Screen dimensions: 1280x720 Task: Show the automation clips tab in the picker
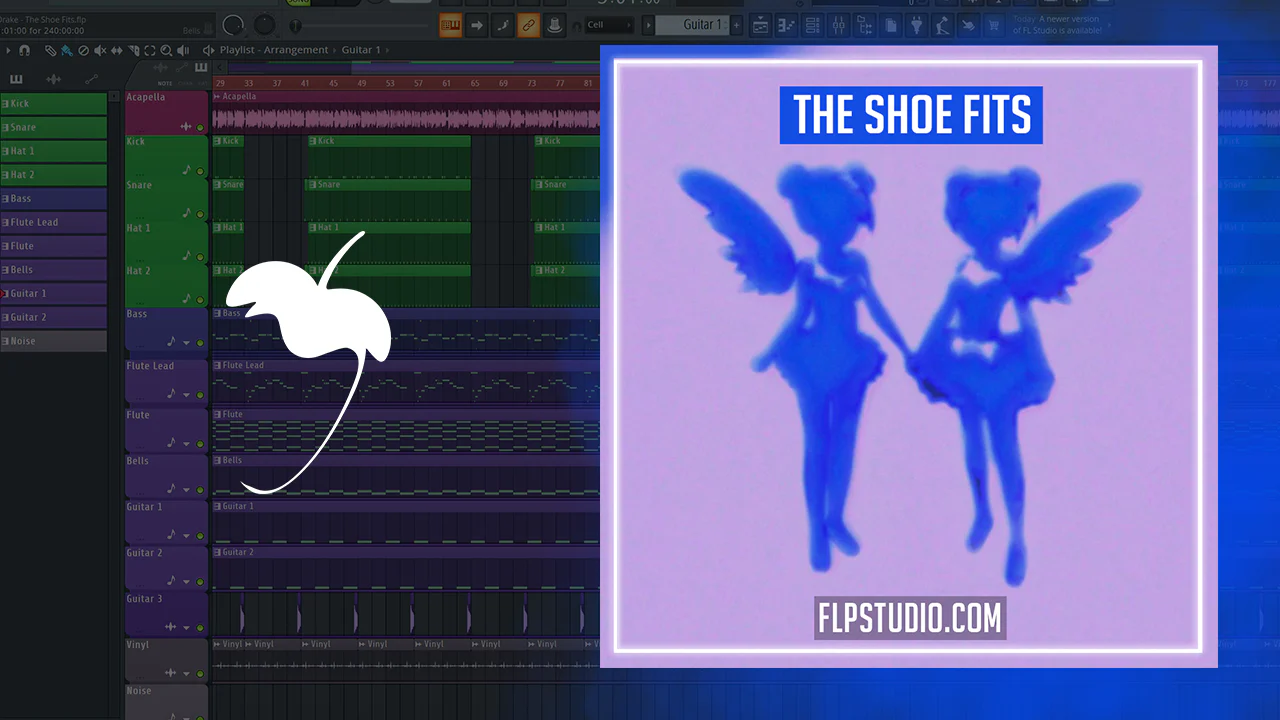point(91,79)
